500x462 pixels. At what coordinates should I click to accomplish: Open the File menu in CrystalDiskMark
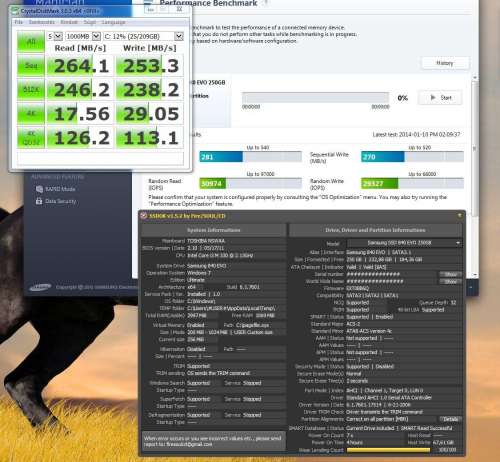pos(19,22)
